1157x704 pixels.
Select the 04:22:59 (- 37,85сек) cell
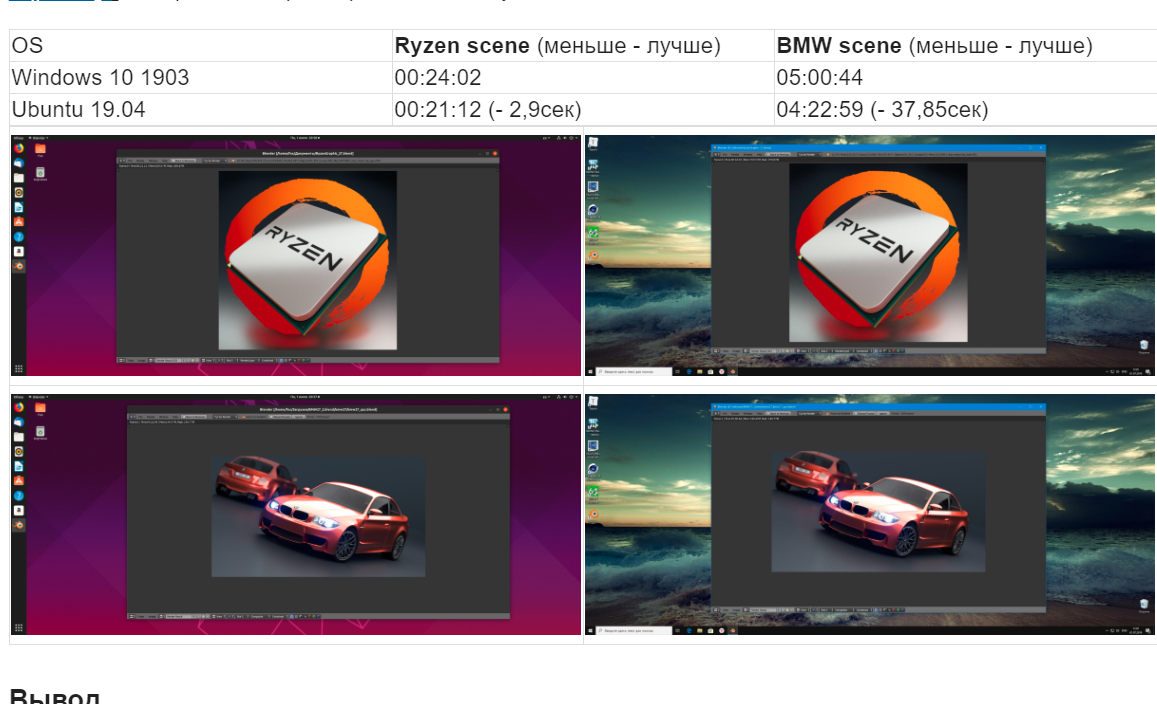pyautogui.click(x=965, y=109)
